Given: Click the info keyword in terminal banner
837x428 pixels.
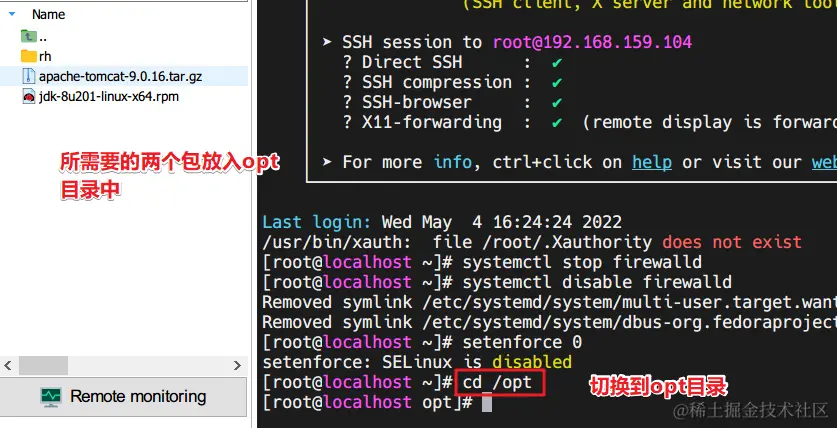Looking at the screenshot, I should click(453, 162).
